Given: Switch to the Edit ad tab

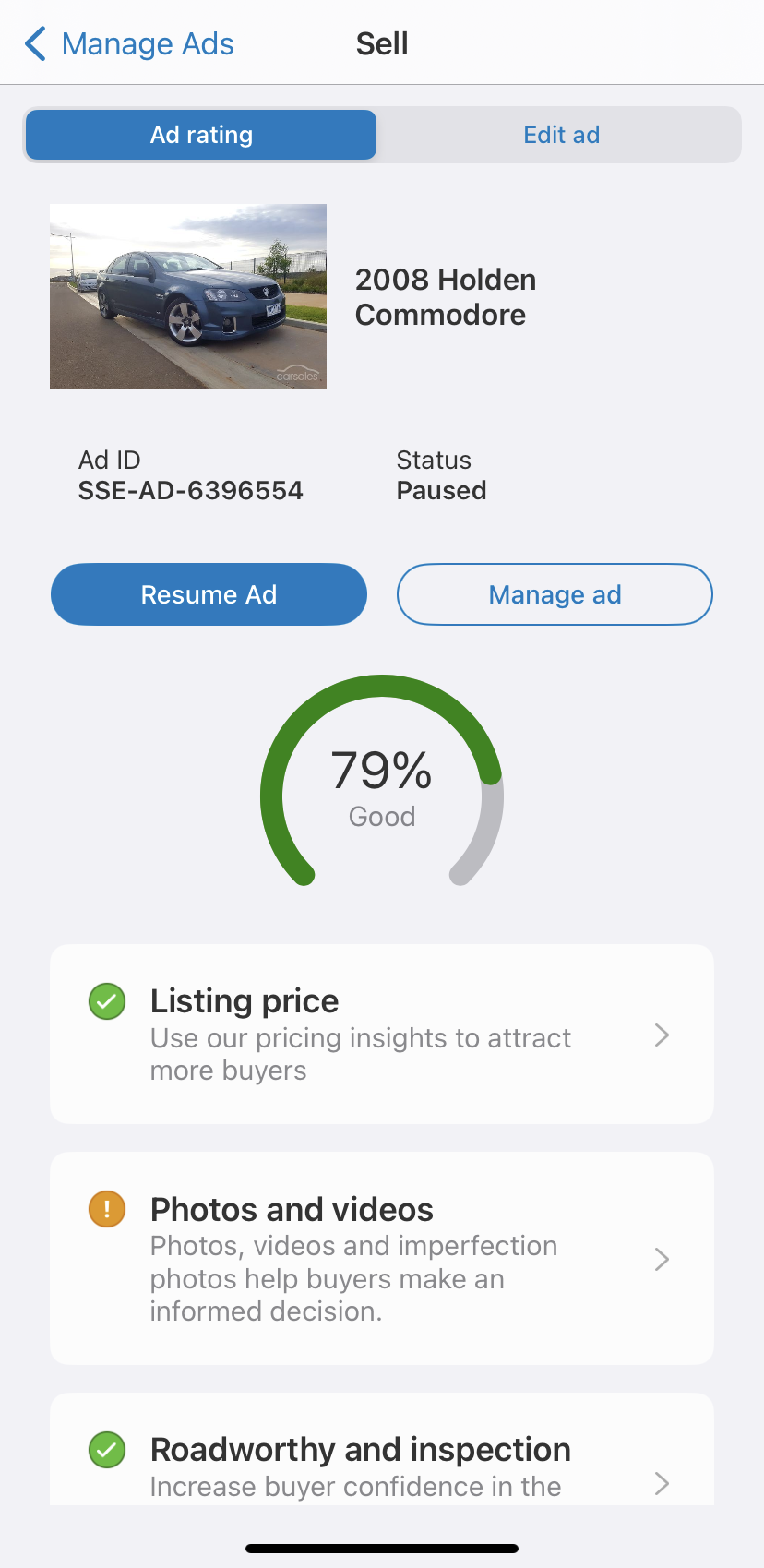Looking at the screenshot, I should [561, 135].
